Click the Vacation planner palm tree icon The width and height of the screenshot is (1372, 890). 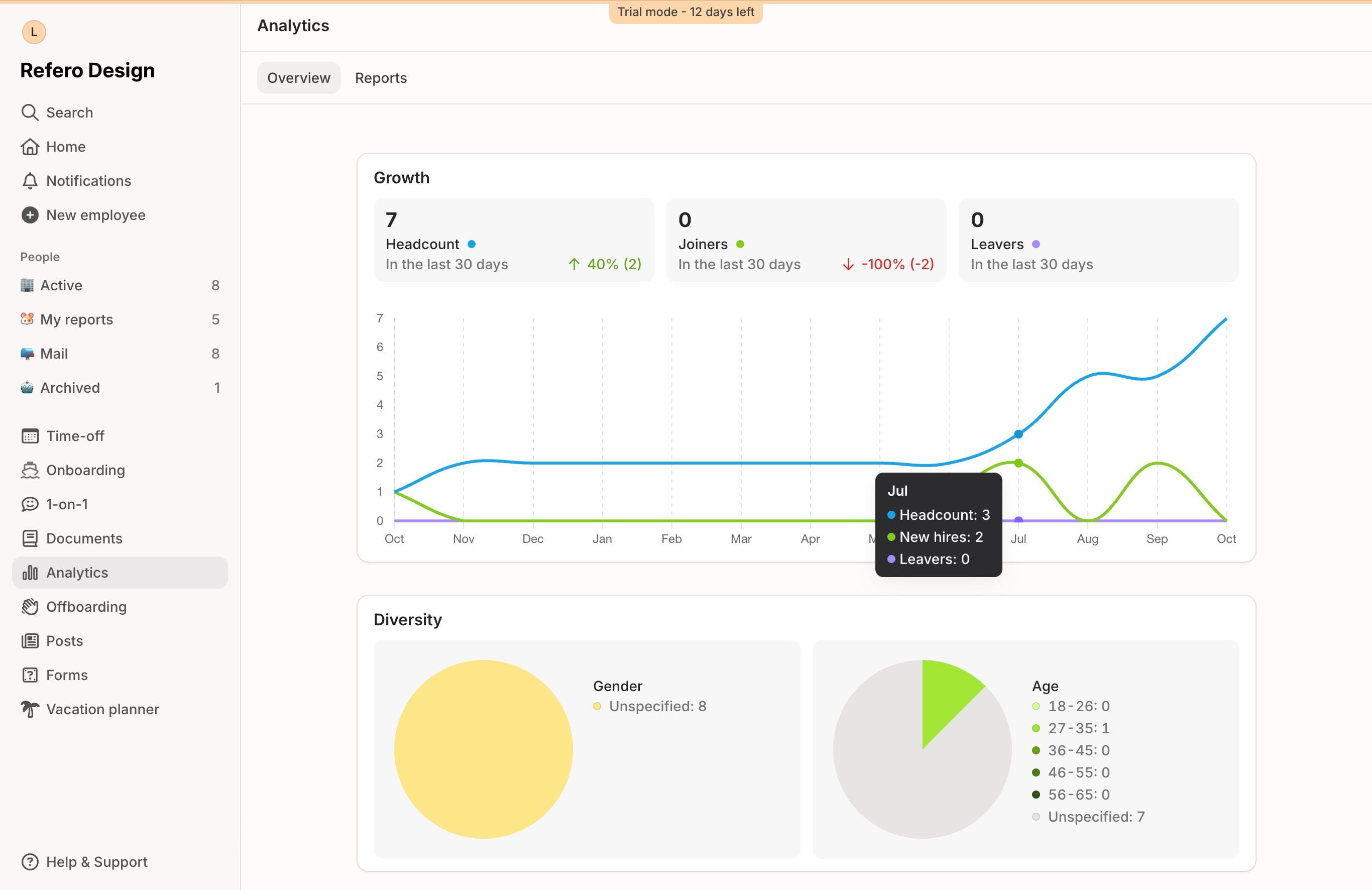[x=30, y=709]
